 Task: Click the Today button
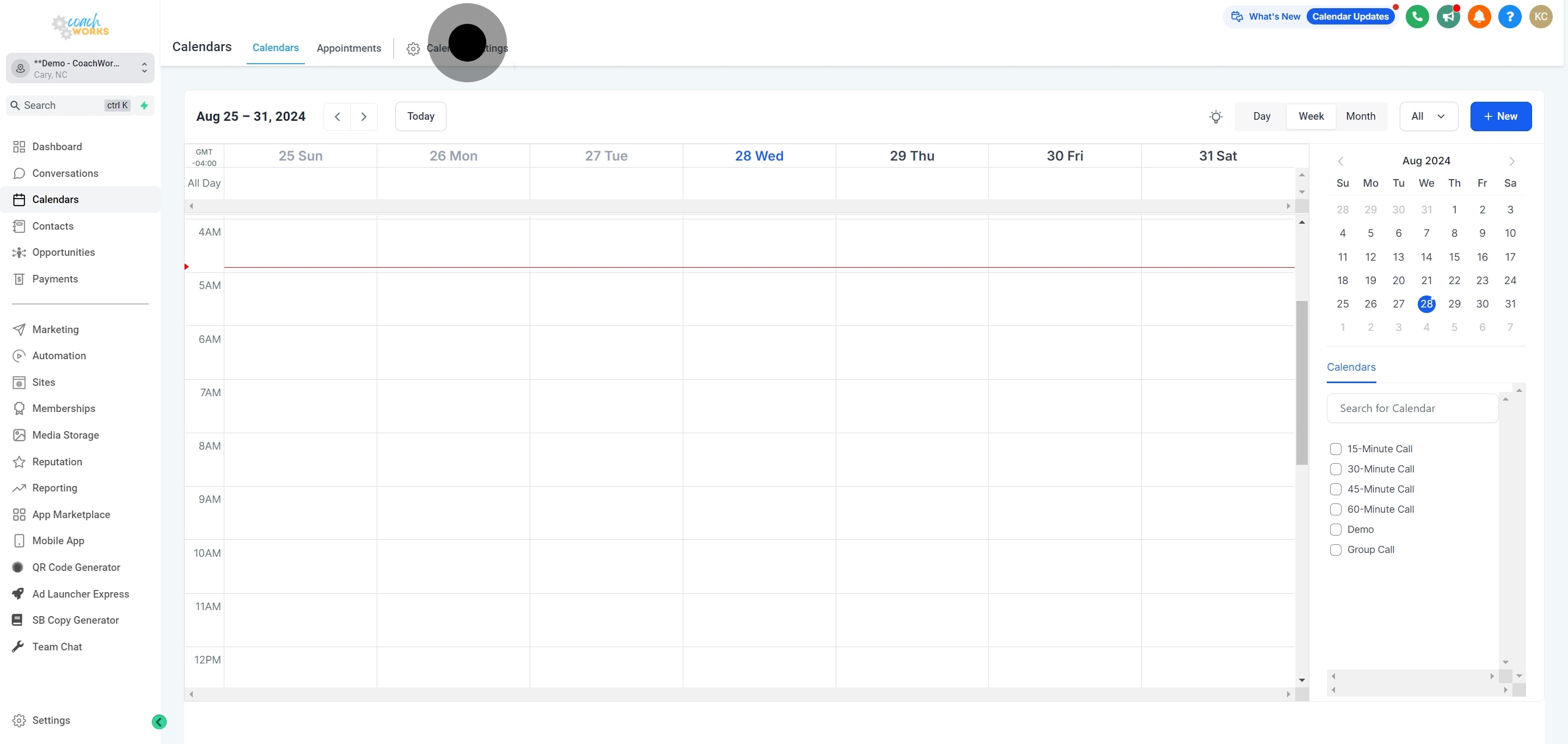[421, 116]
